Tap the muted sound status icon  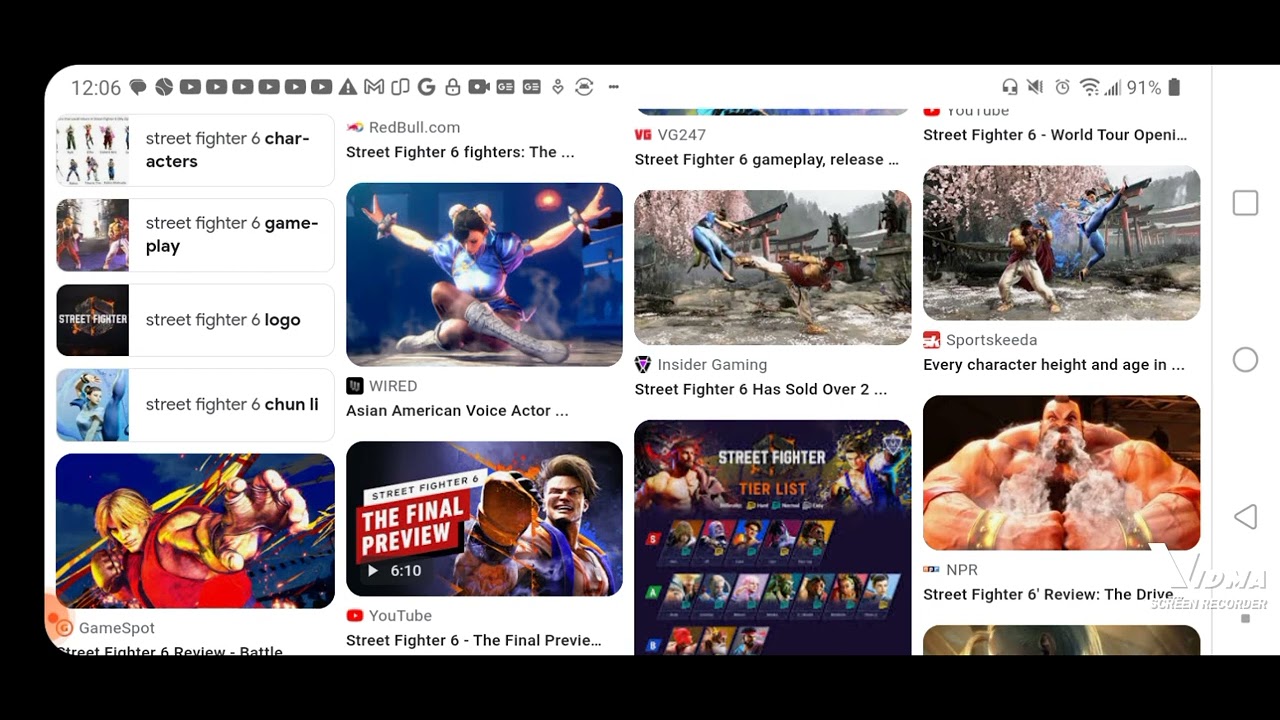pyautogui.click(x=1036, y=87)
